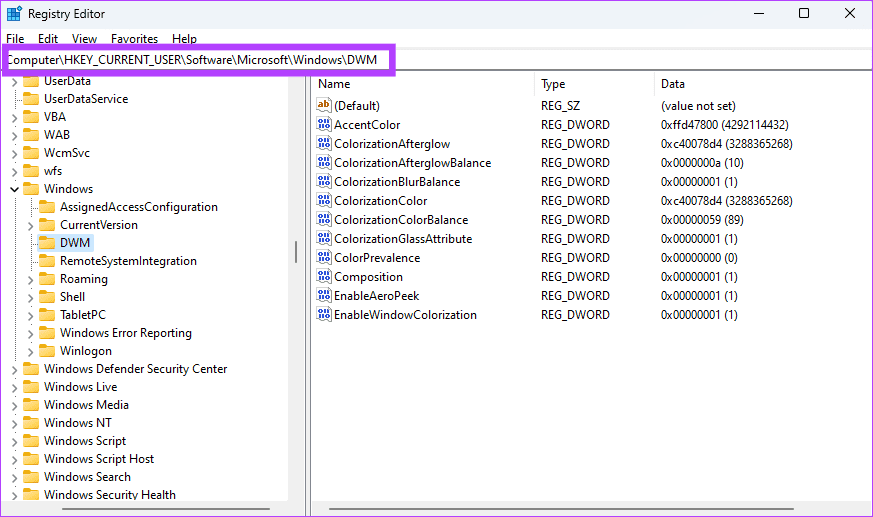Select the 0x0000000a (10) data cell
The width and height of the screenshot is (873, 517).
(702, 163)
